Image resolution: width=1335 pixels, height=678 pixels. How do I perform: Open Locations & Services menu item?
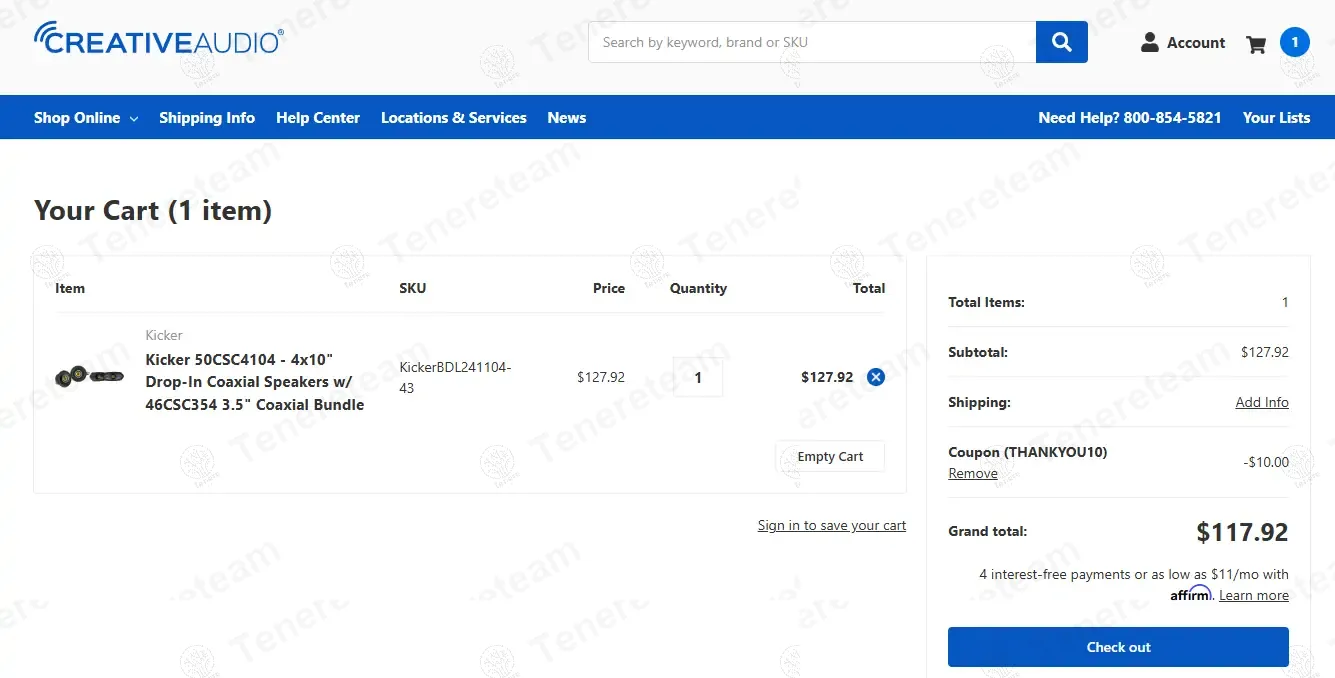click(453, 118)
